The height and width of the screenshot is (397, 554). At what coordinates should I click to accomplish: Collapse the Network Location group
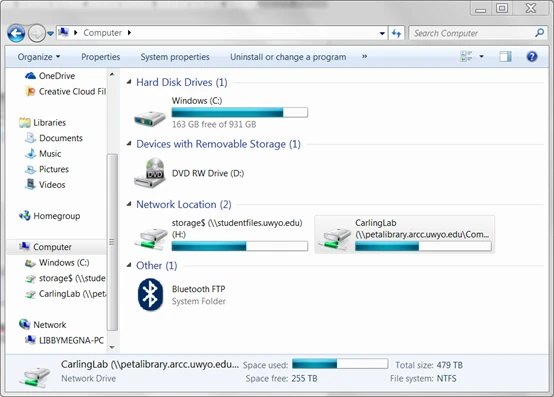click(129, 204)
